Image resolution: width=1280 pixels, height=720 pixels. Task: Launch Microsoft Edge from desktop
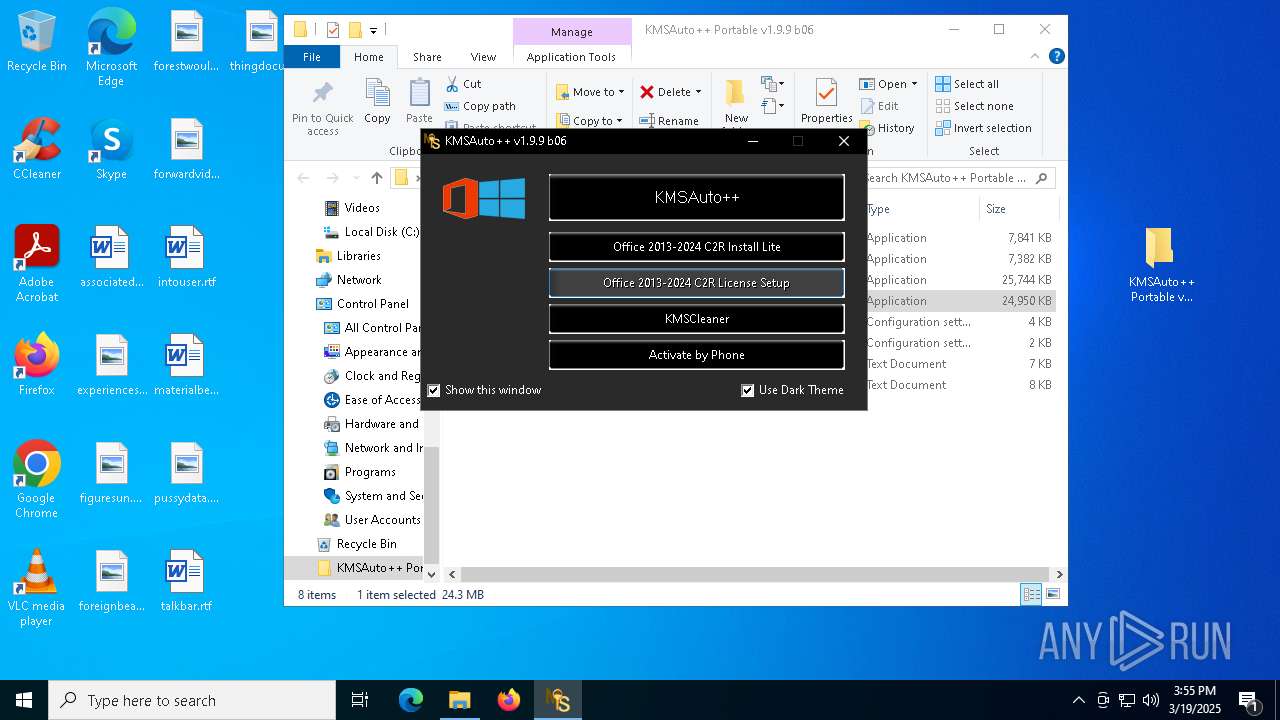click(x=111, y=48)
